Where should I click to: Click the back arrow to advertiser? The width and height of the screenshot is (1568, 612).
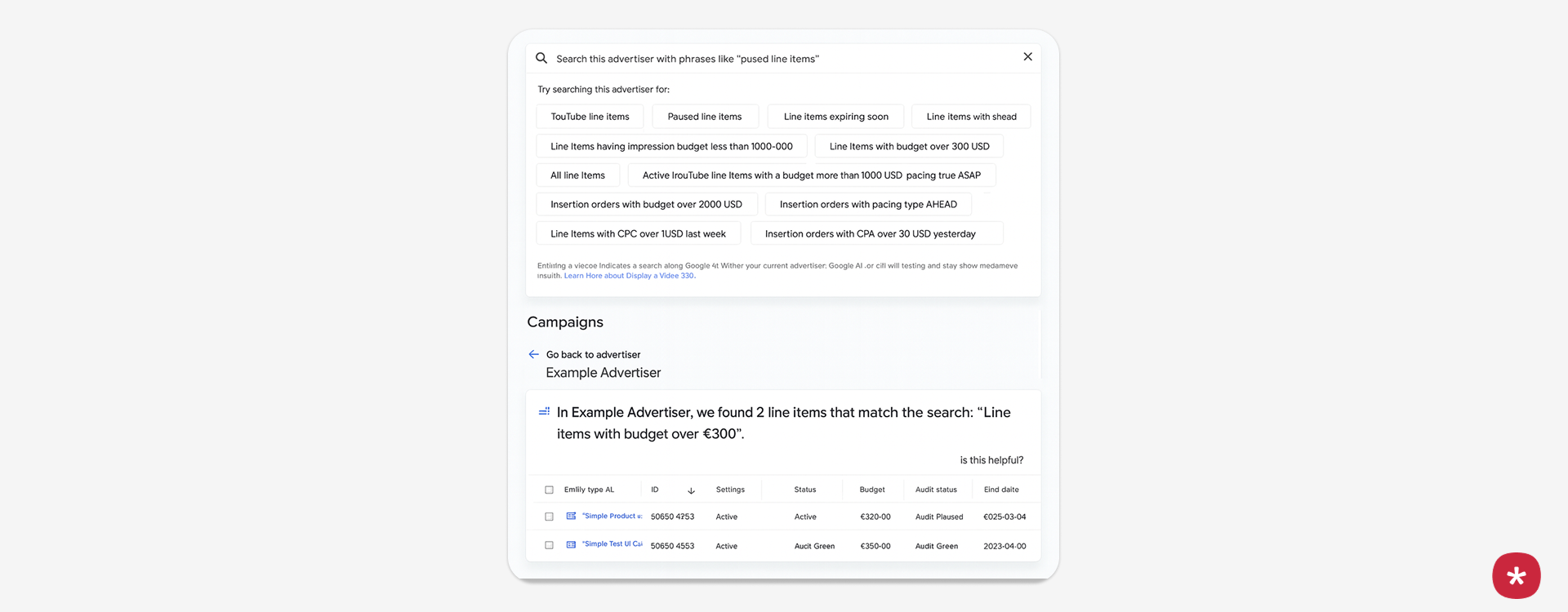pyautogui.click(x=534, y=354)
